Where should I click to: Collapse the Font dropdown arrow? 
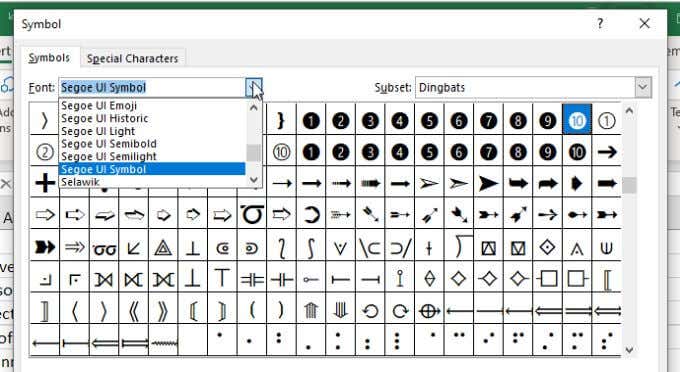pos(254,87)
